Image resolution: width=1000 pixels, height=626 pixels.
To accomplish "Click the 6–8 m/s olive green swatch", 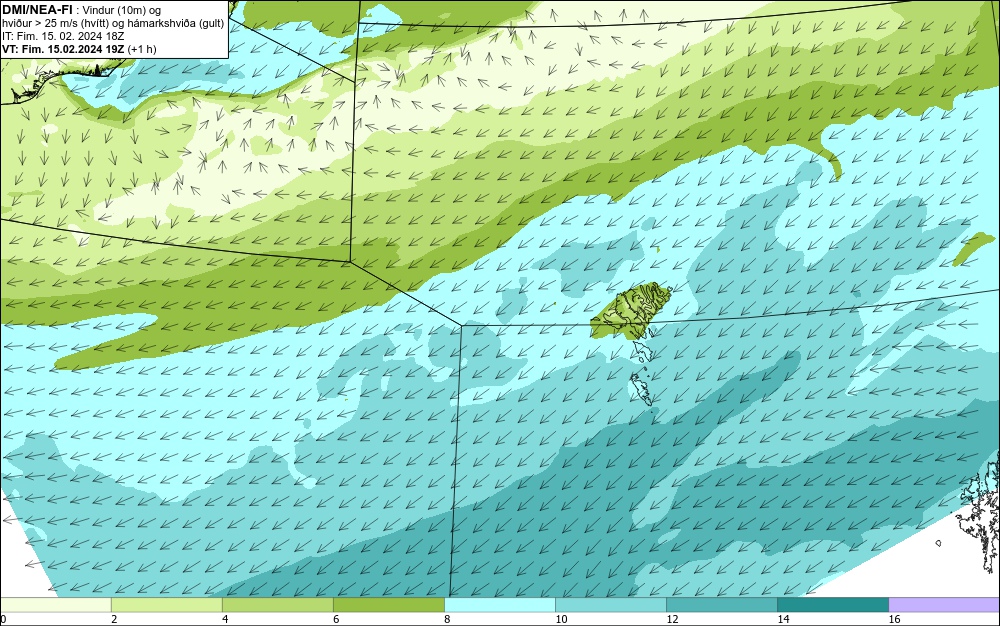I will 388,604.
